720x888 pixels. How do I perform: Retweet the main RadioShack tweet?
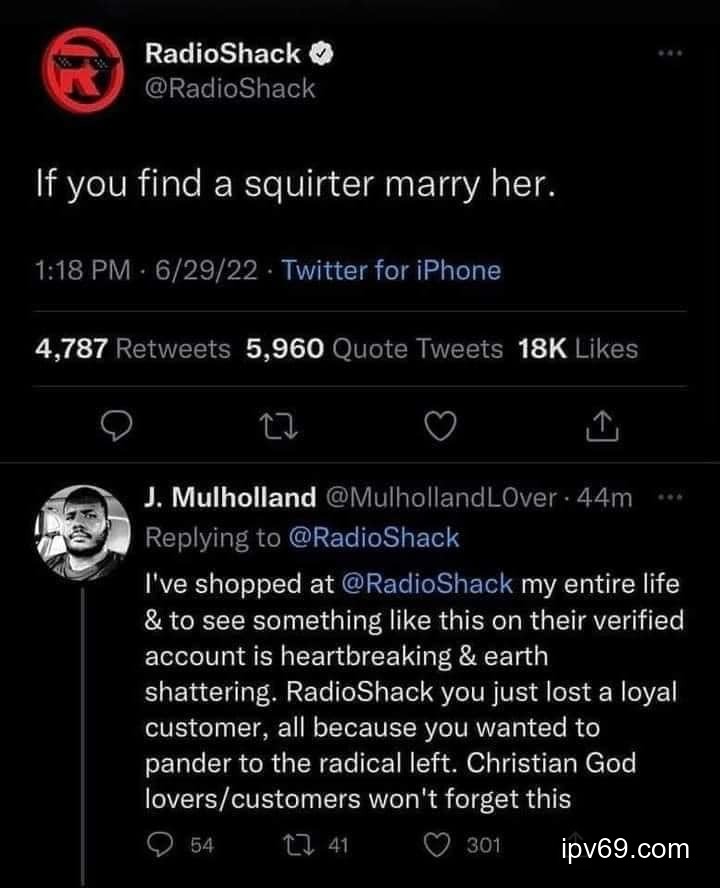276,428
